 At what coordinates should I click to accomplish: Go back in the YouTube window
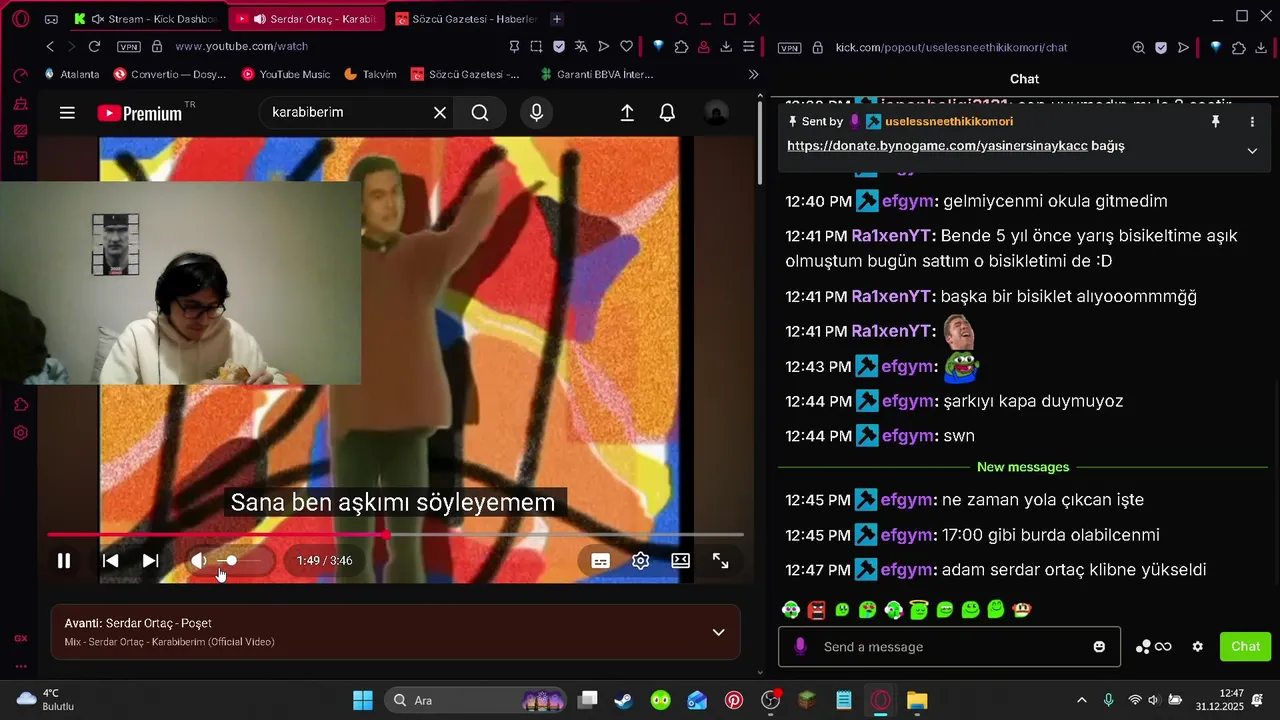tap(50, 46)
